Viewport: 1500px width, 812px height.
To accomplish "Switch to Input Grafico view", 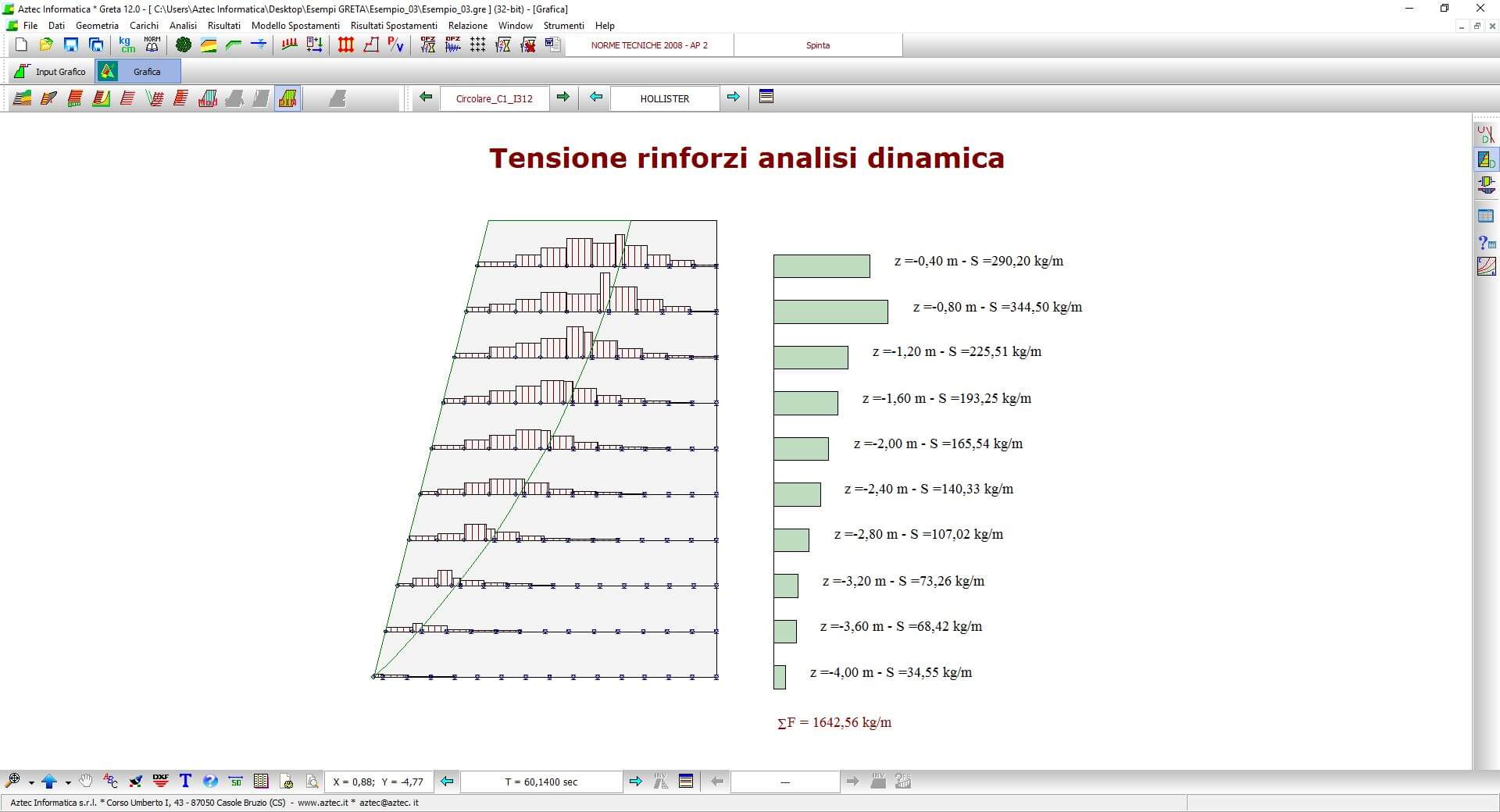I will [x=50, y=72].
